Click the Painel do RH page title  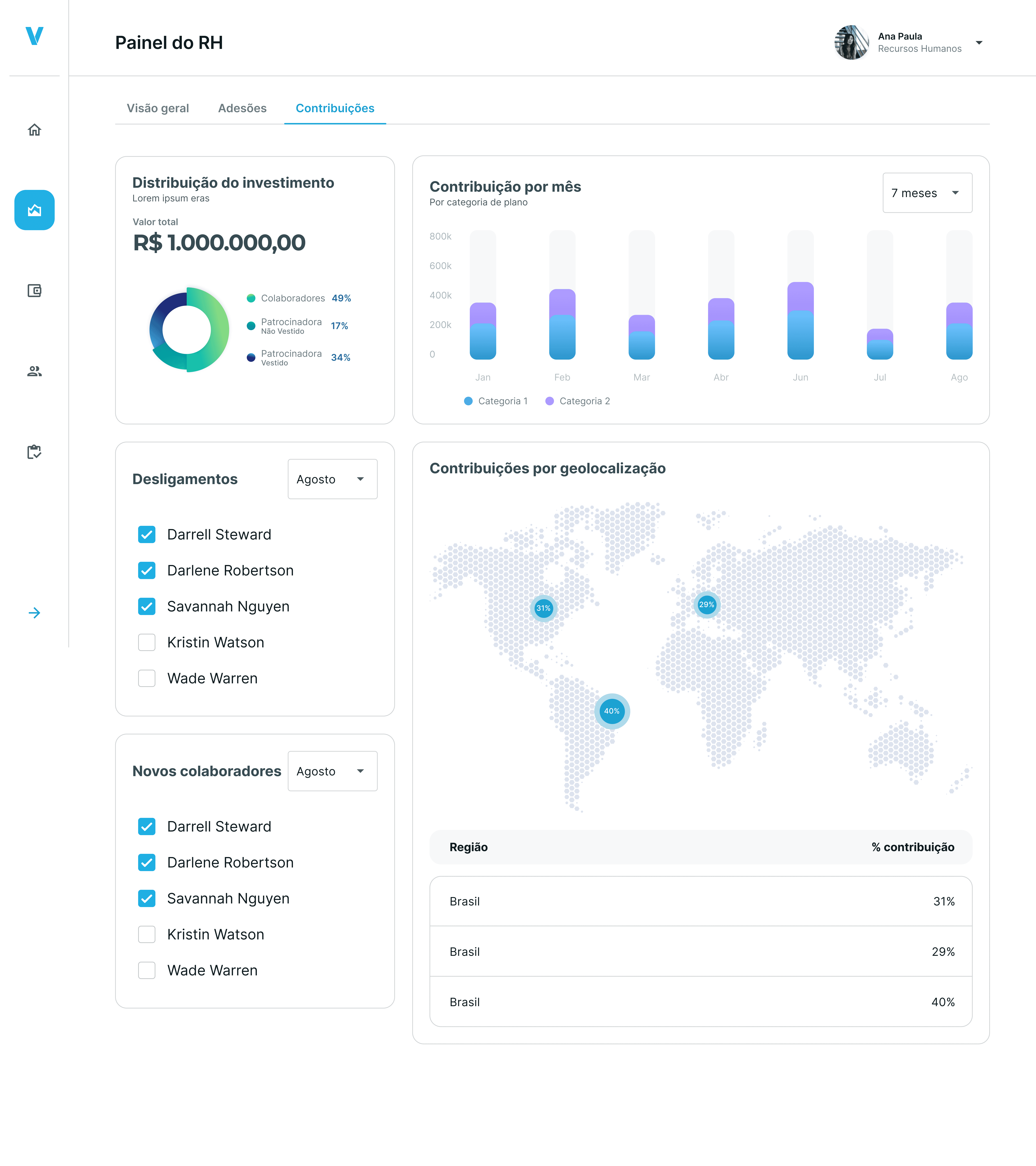[169, 43]
